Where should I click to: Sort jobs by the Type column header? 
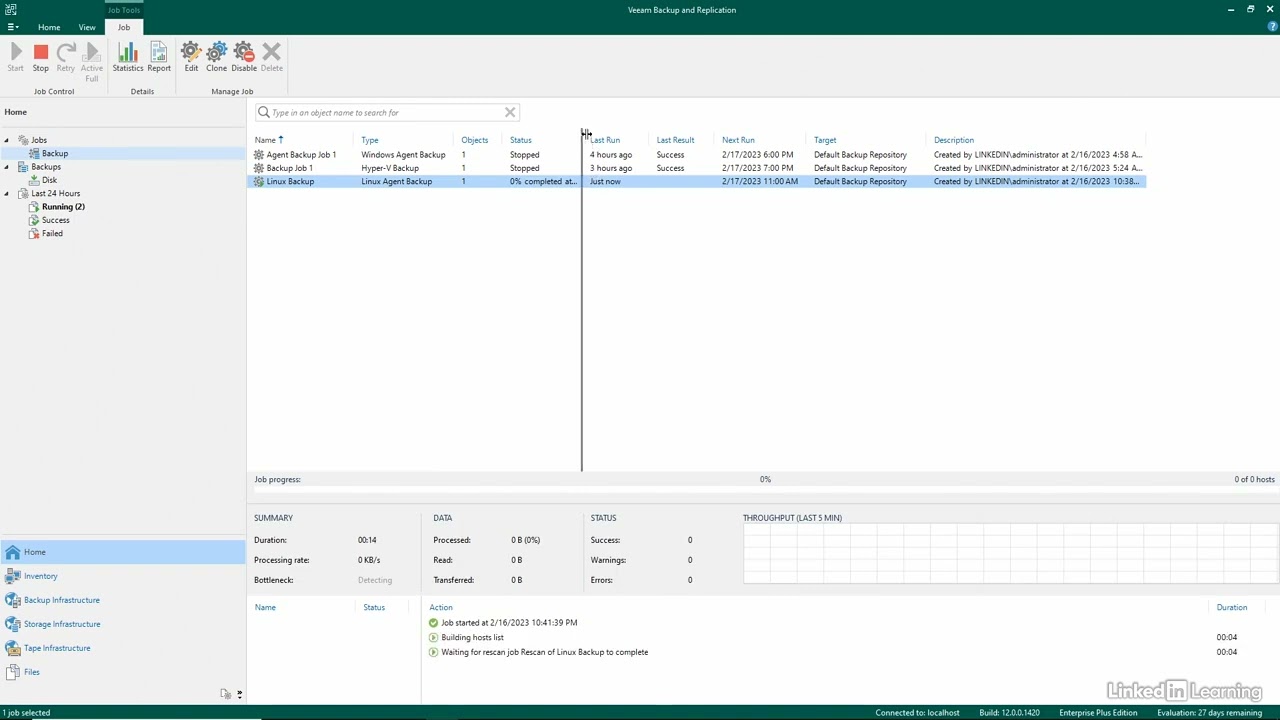(370, 140)
